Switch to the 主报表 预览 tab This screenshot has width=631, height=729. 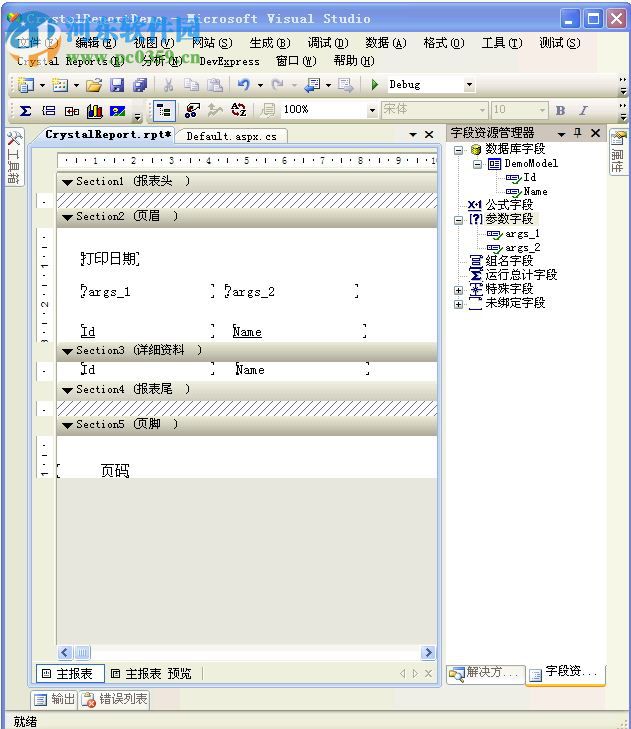[x=152, y=674]
